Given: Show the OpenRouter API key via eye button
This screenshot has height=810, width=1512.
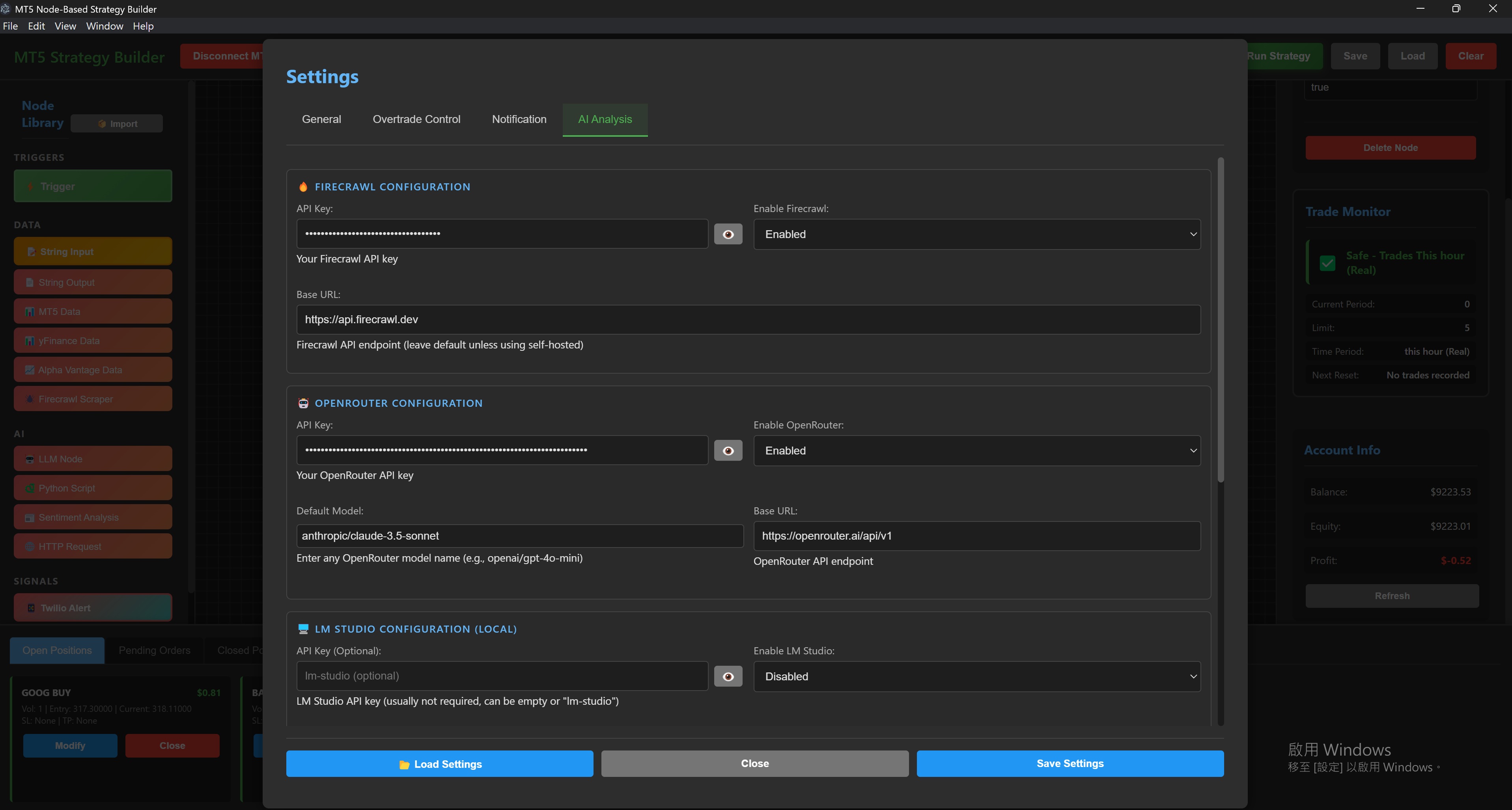Looking at the screenshot, I should (728, 451).
